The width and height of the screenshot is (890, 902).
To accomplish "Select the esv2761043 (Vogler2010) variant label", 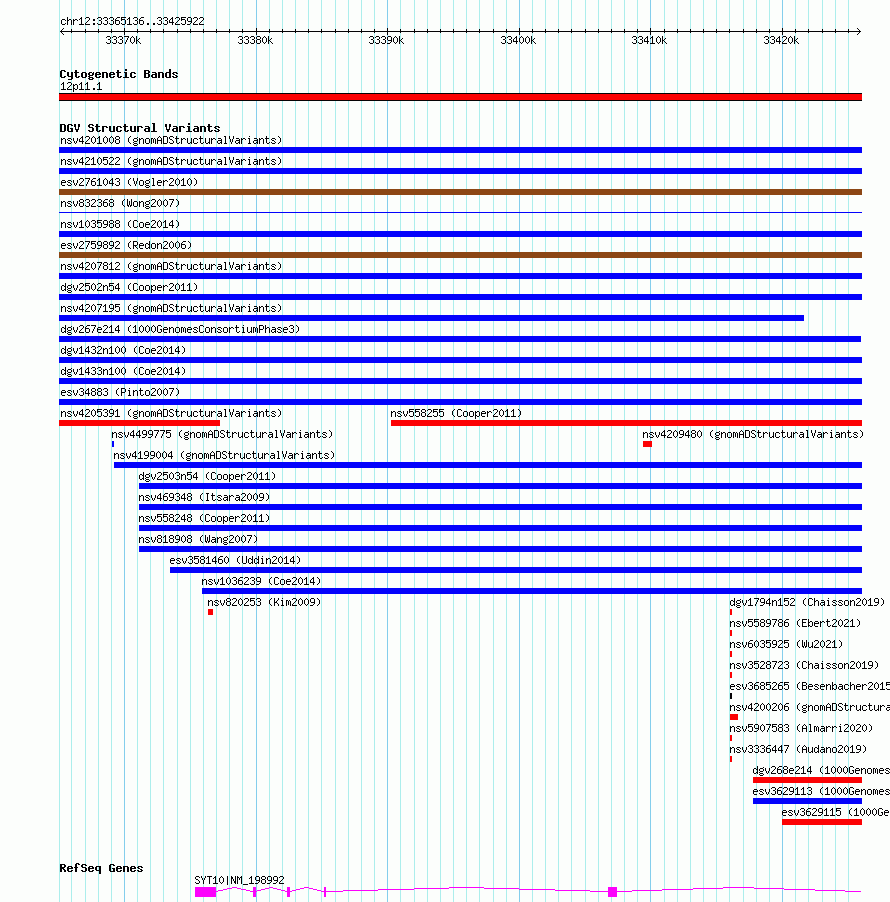I will pos(129,182).
